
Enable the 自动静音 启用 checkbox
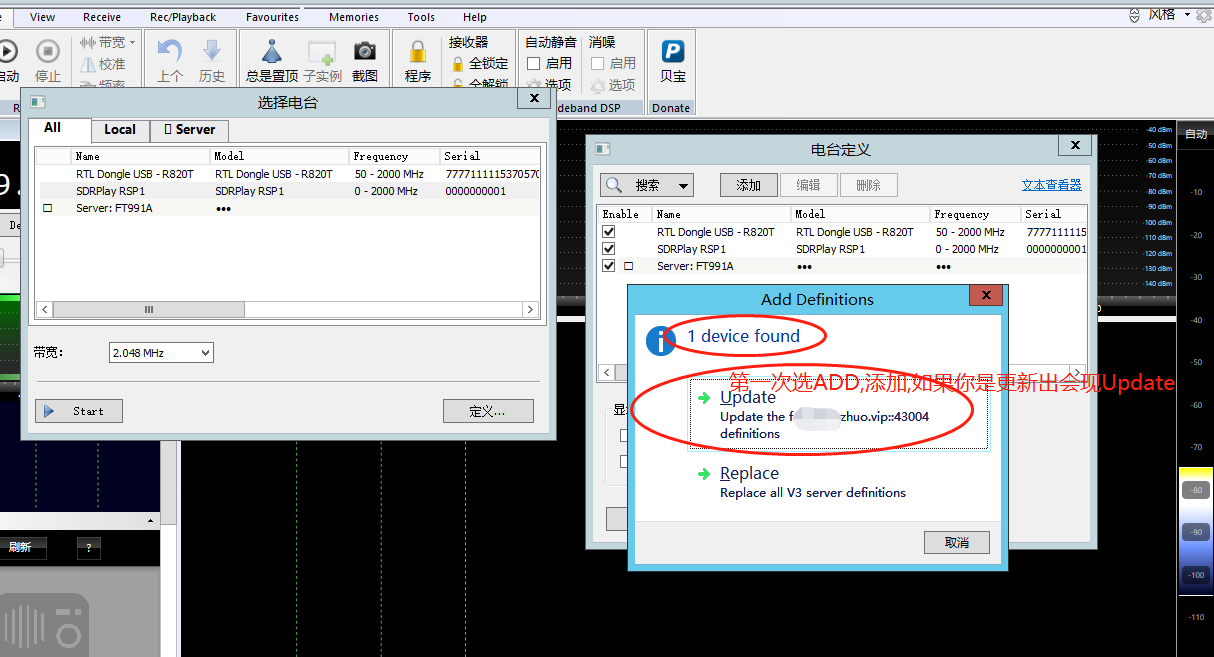(534, 64)
